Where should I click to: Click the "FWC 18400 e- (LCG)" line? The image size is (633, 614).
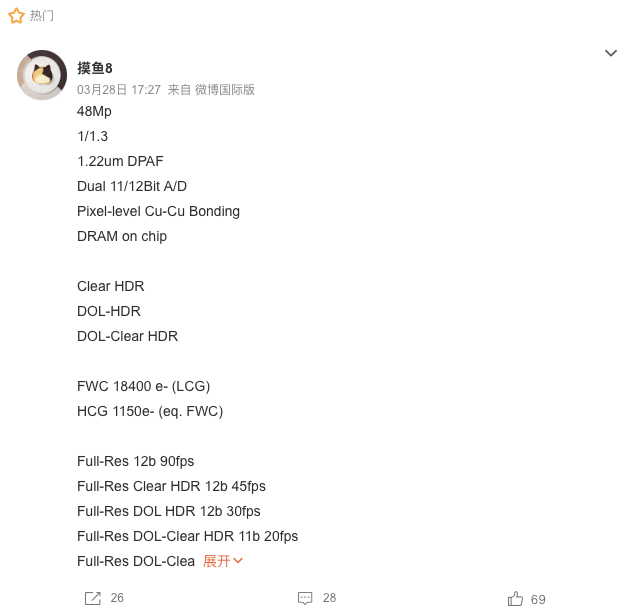coord(143,386)
